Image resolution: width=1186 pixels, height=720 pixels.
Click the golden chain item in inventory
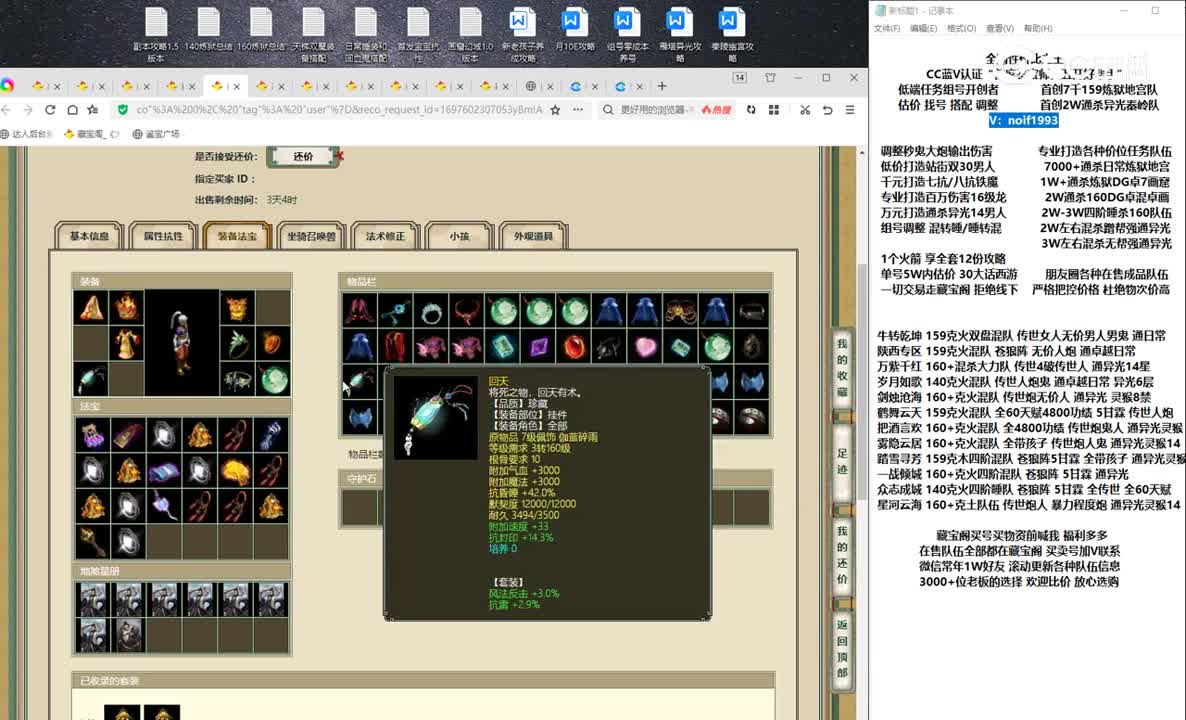(x=681, y=311)
